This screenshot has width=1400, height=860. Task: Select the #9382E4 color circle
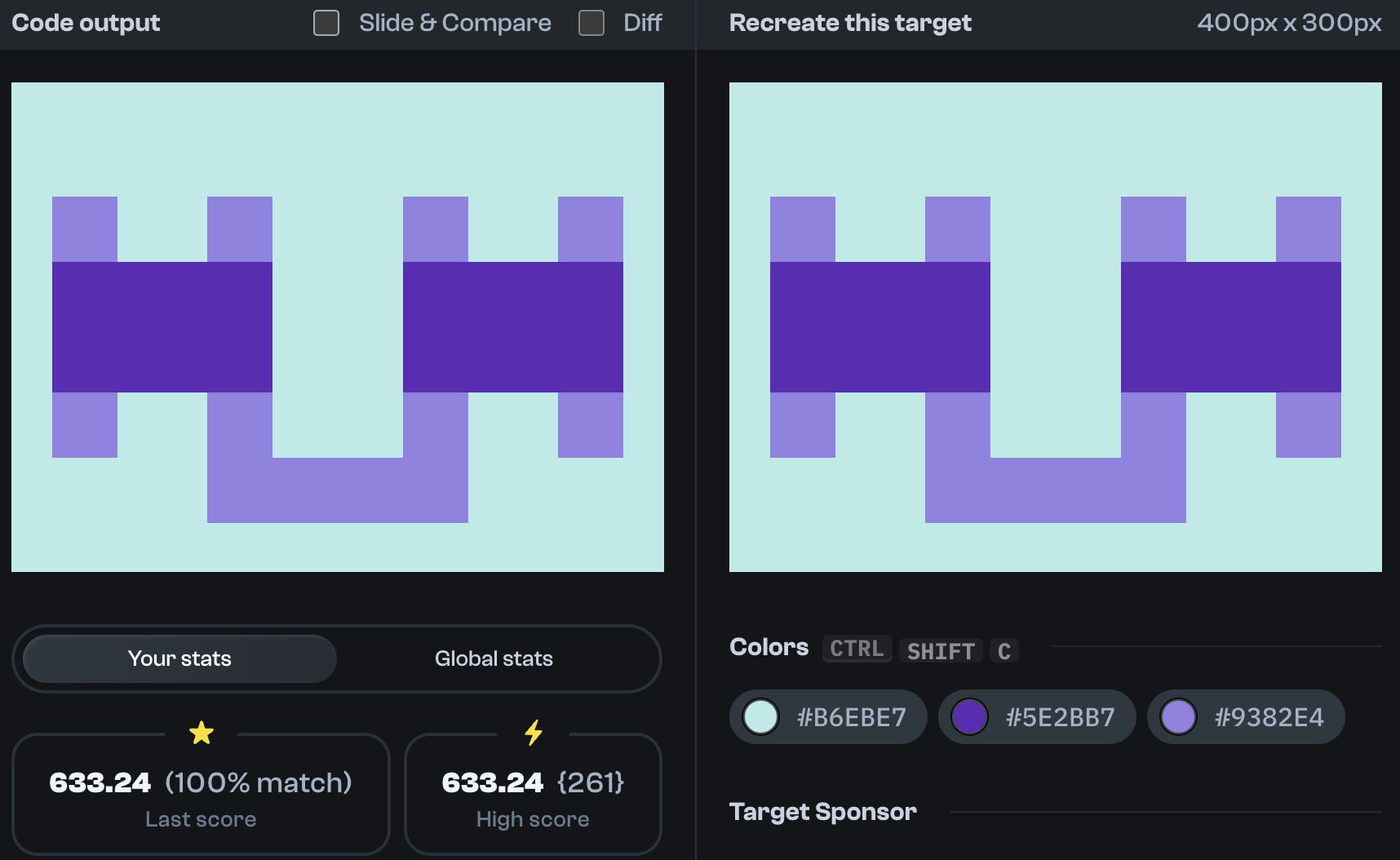(x=1181, y=716)
